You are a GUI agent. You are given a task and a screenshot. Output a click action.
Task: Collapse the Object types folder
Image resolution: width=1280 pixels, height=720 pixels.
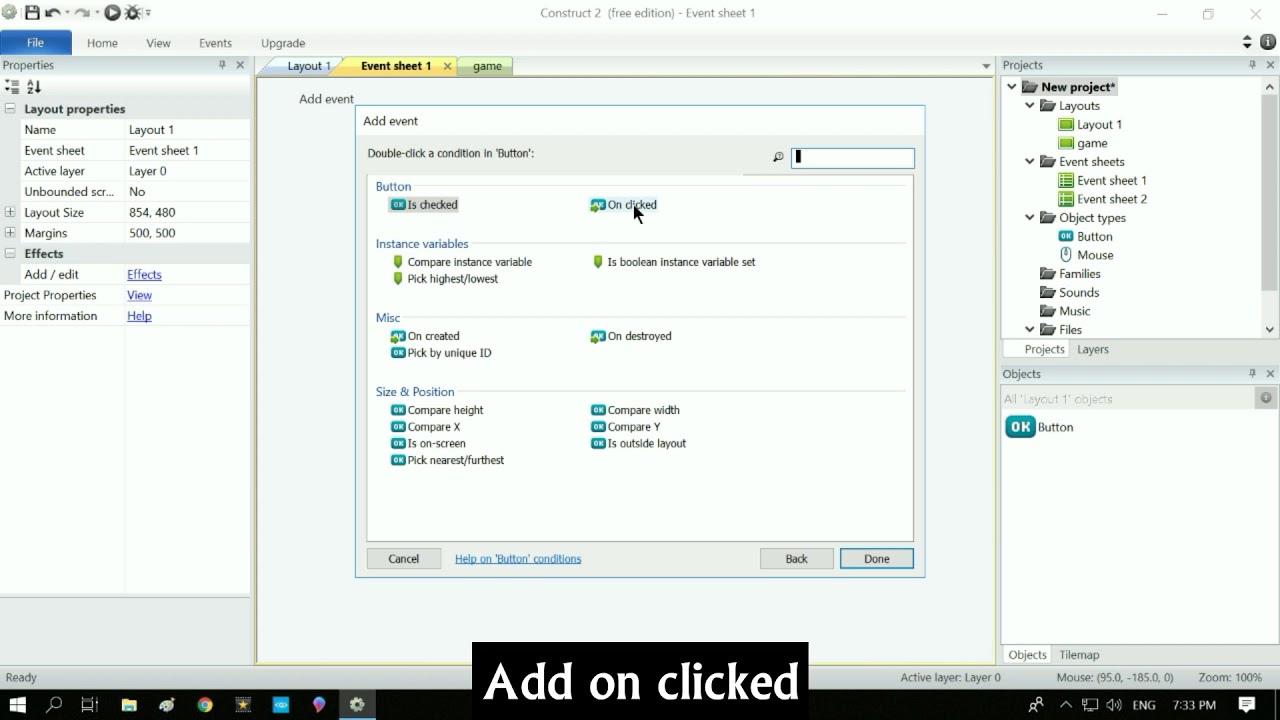(x=1030, y=218)
